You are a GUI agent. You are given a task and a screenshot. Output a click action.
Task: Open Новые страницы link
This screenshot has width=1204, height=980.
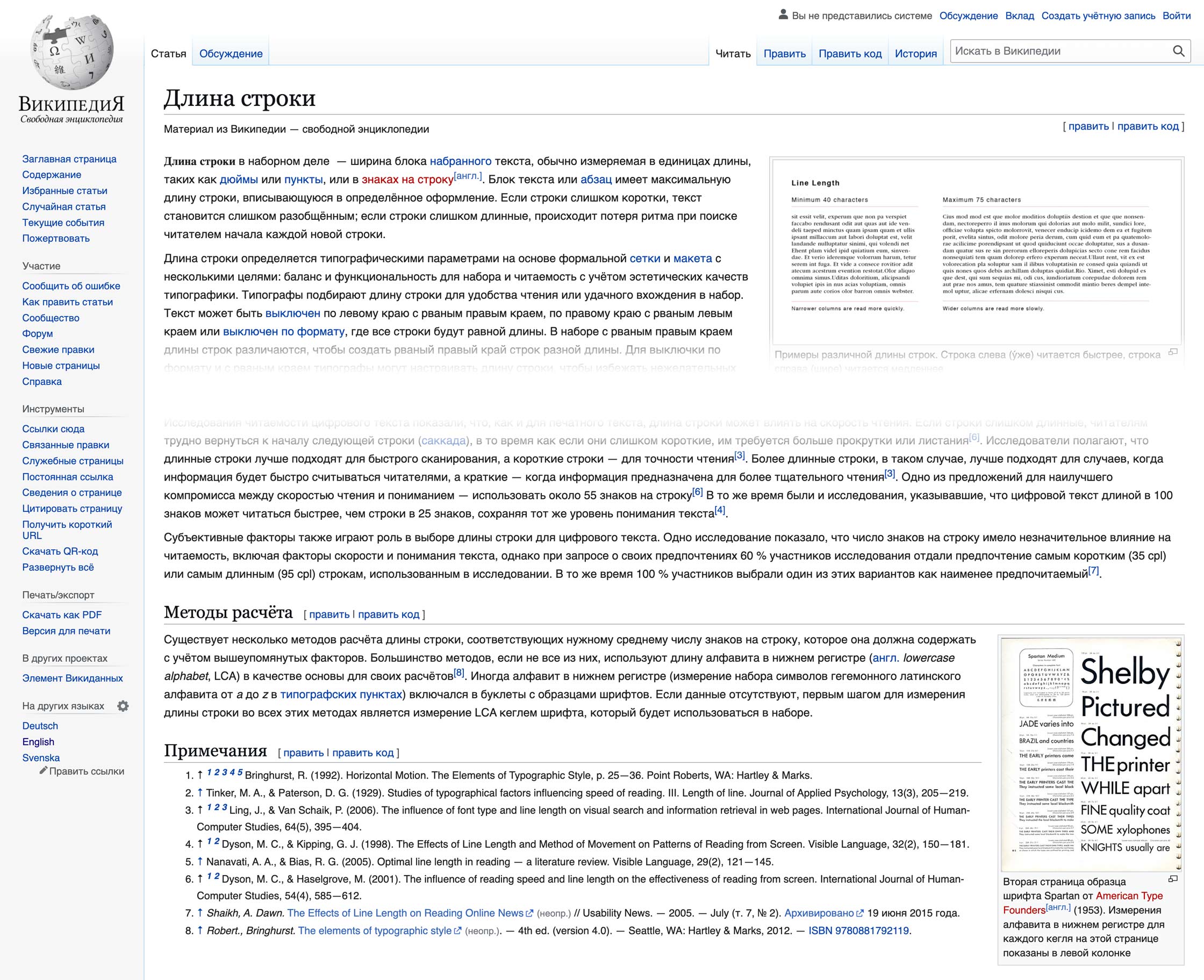tap(61, 365)
